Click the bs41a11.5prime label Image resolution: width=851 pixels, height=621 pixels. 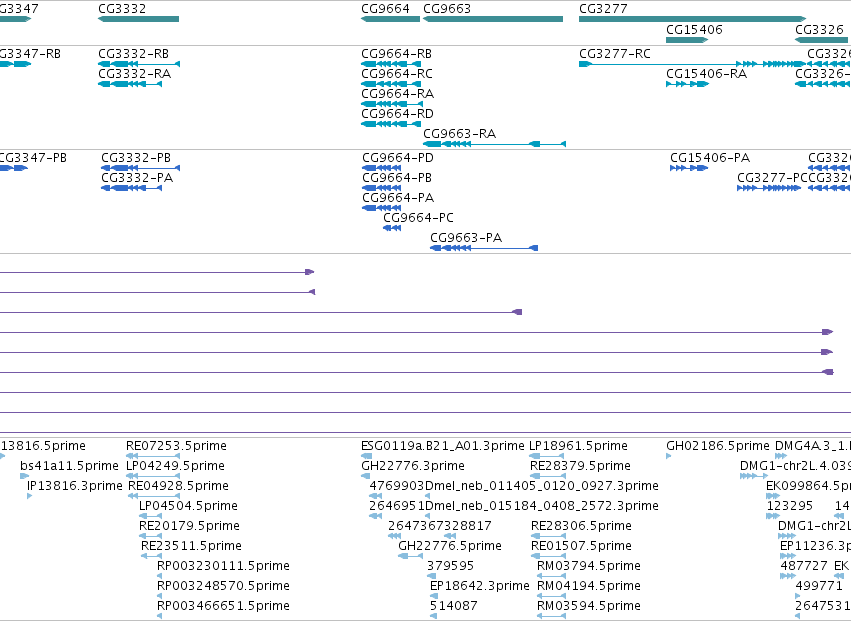(69, 466)
